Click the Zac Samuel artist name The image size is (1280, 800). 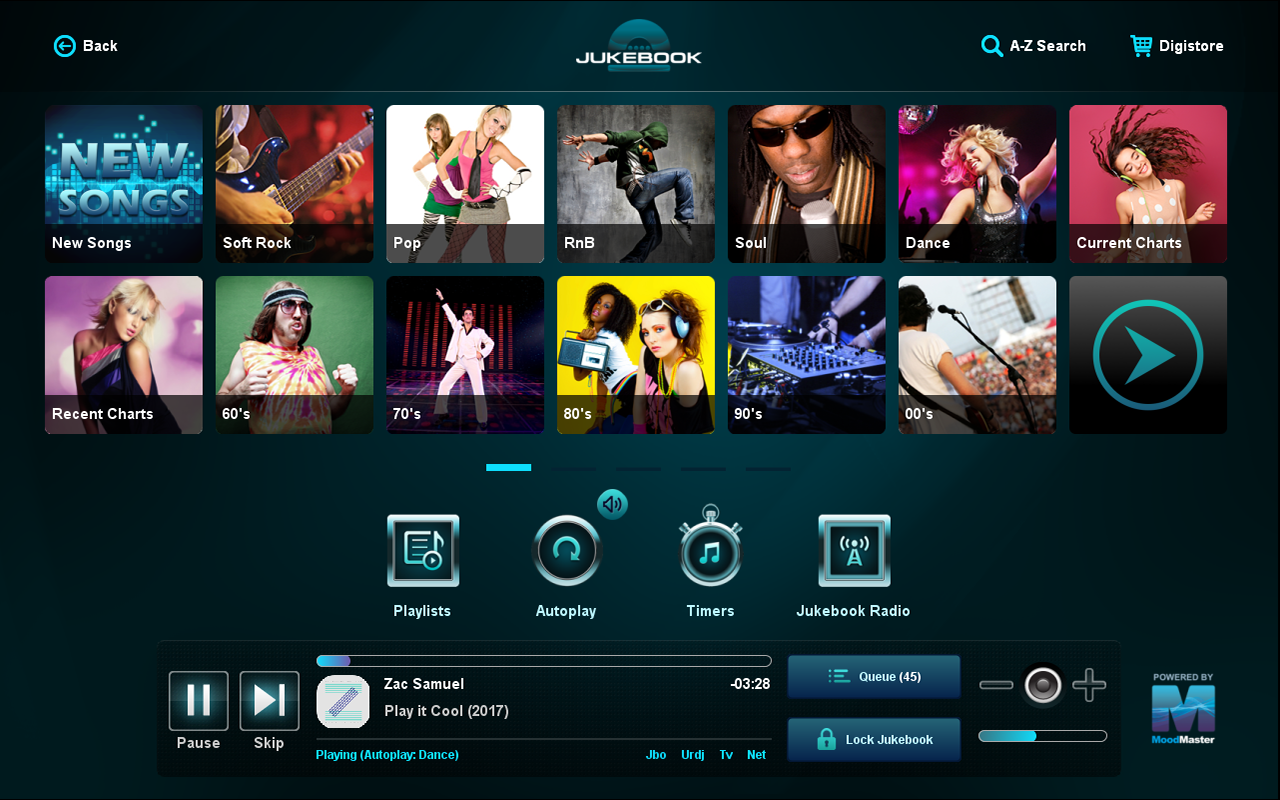[x=424, y=684]
